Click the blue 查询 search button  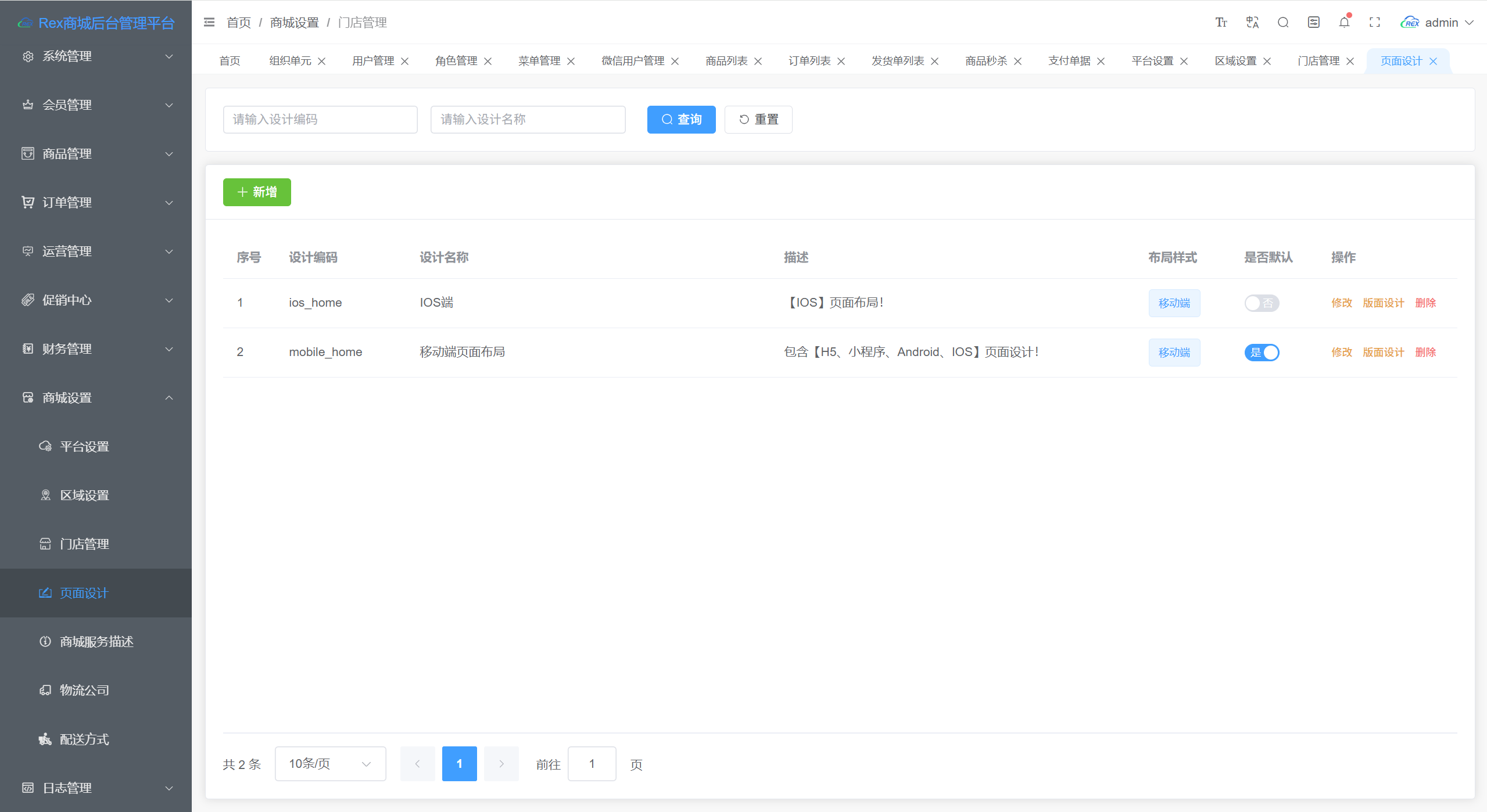pyautogui.click(x=681, y=120)
